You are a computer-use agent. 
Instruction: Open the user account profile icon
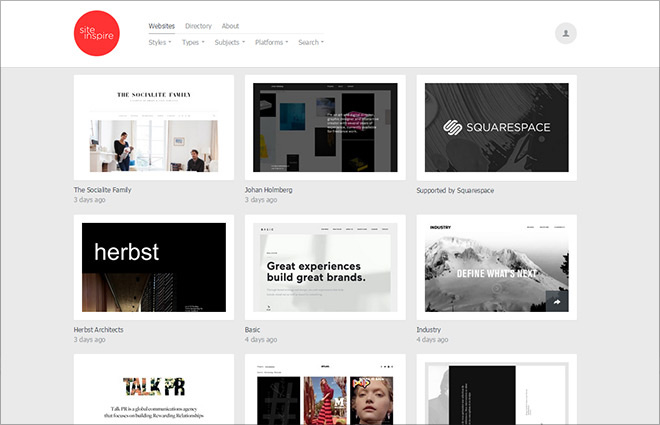point(566,33)
